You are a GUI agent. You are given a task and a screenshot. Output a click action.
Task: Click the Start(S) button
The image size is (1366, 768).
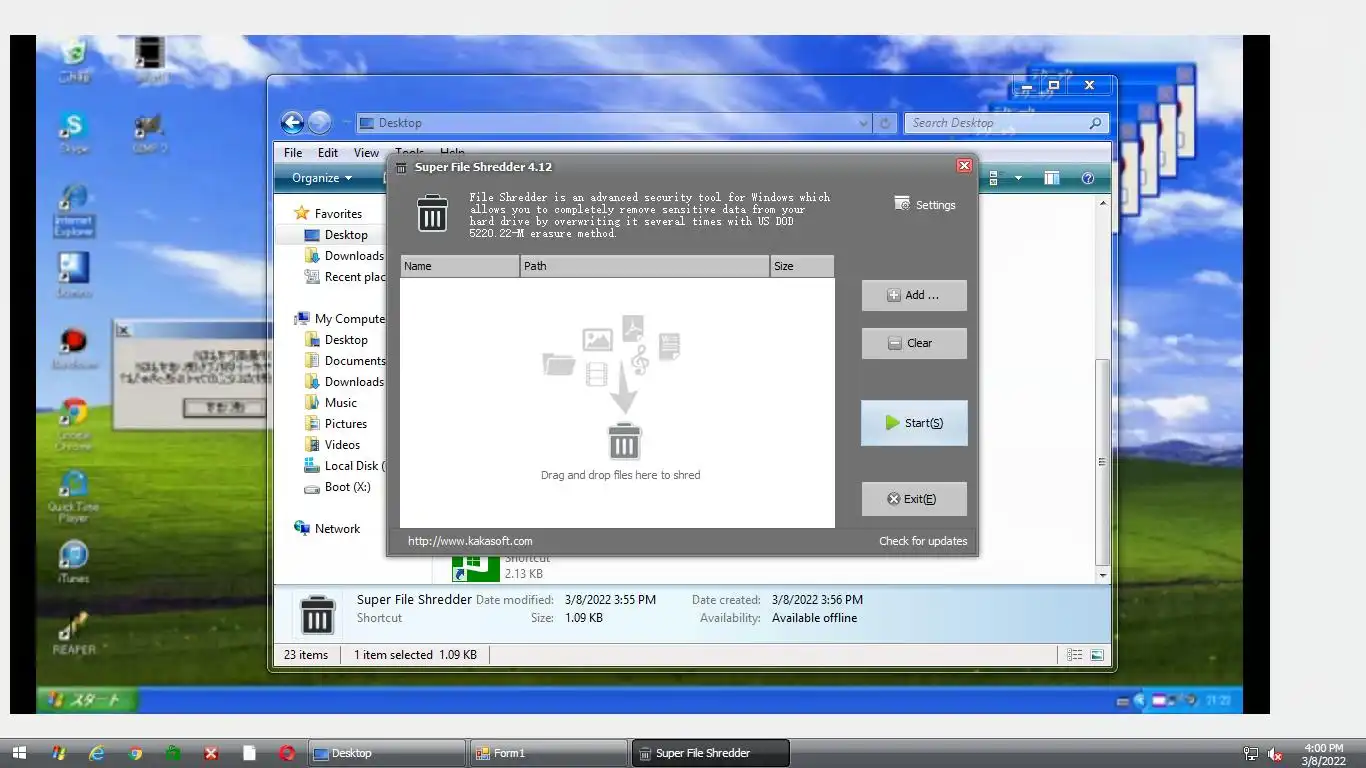tap(914, 423)
